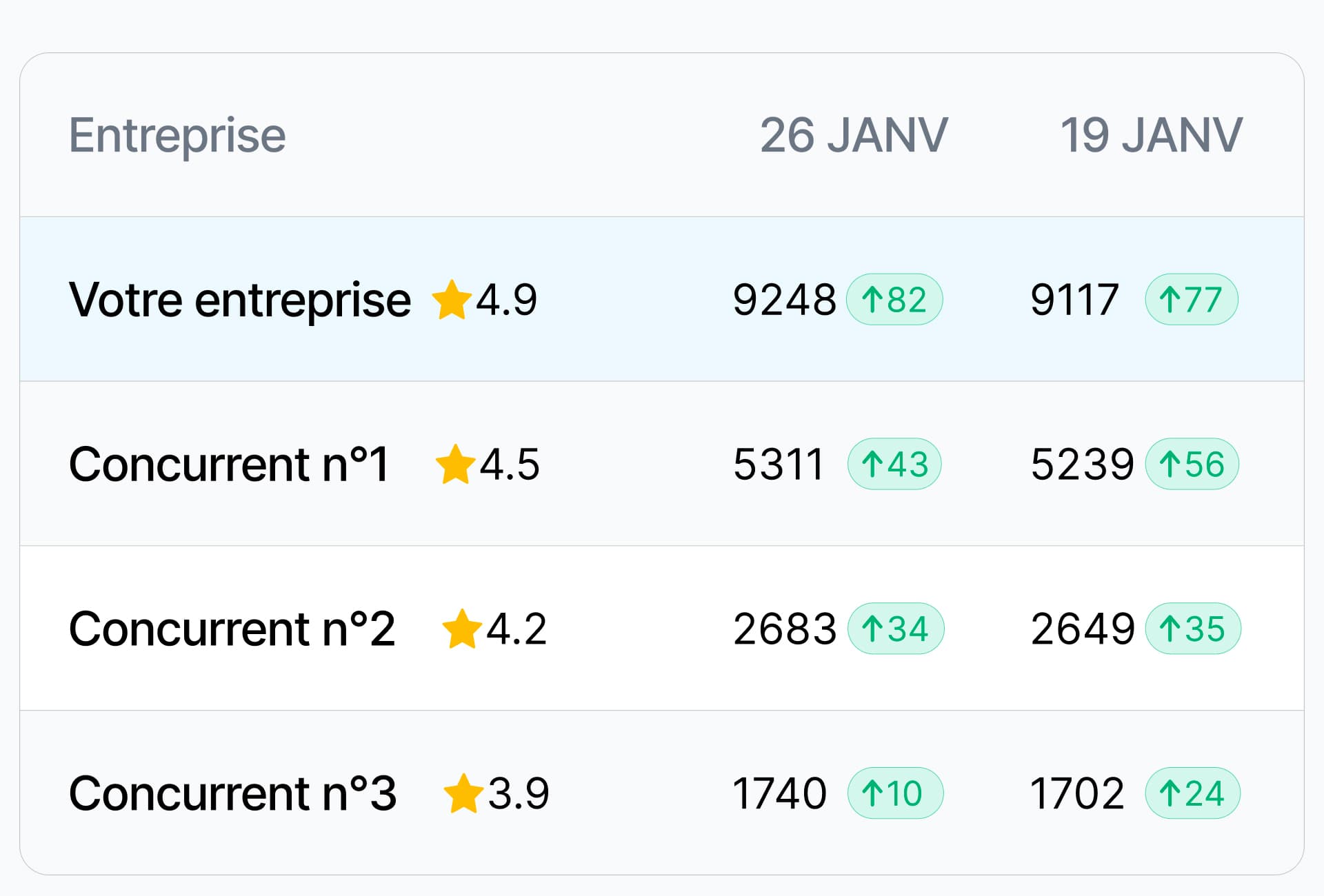Click the 1702 review count

tap(1076, 793)
